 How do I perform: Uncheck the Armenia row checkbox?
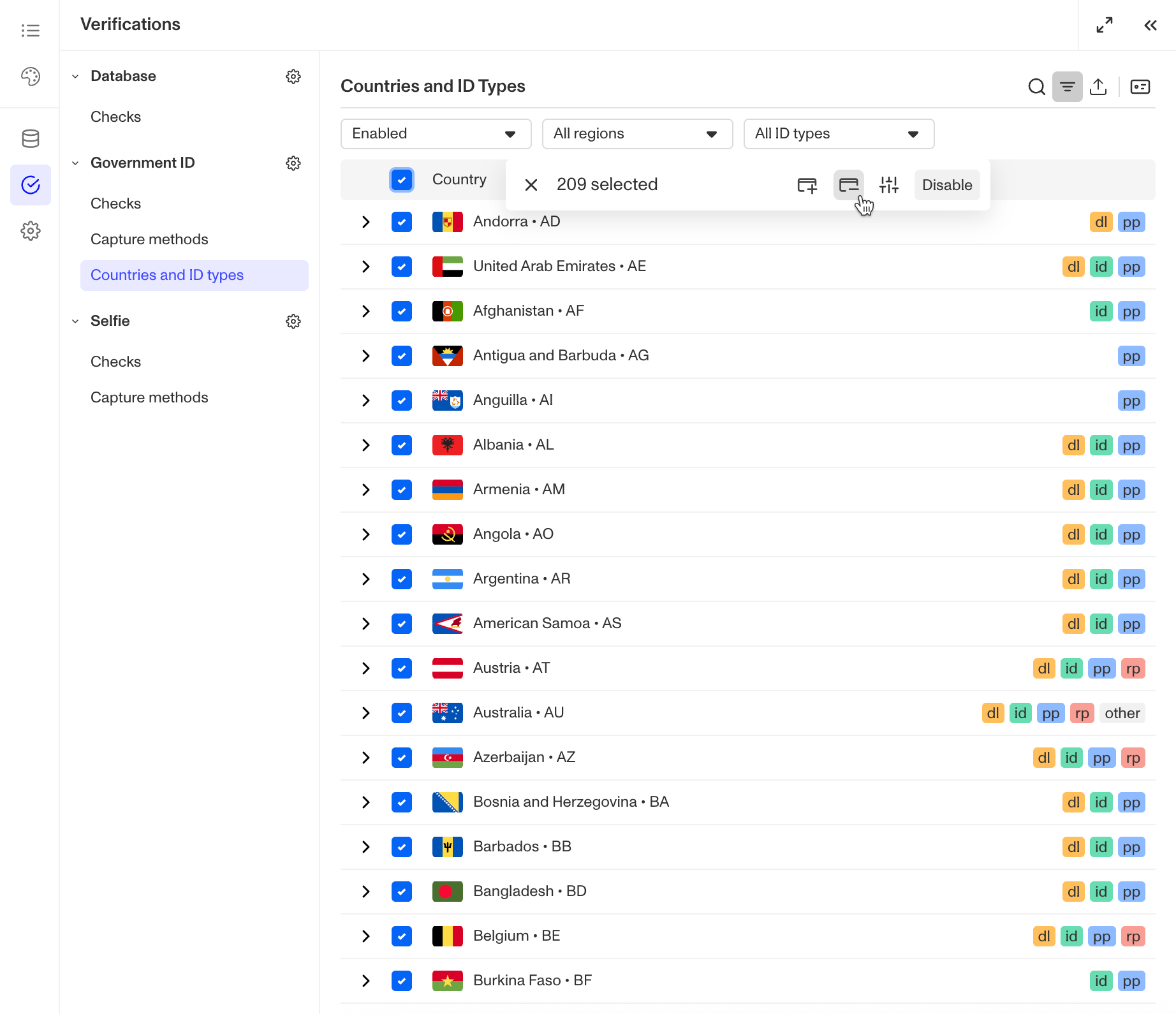402,490
